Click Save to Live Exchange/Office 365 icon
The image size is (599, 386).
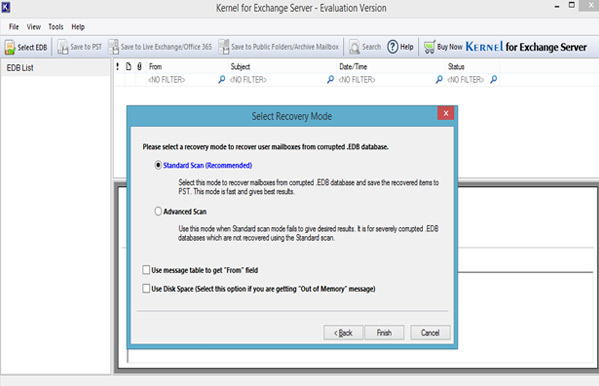113,47
